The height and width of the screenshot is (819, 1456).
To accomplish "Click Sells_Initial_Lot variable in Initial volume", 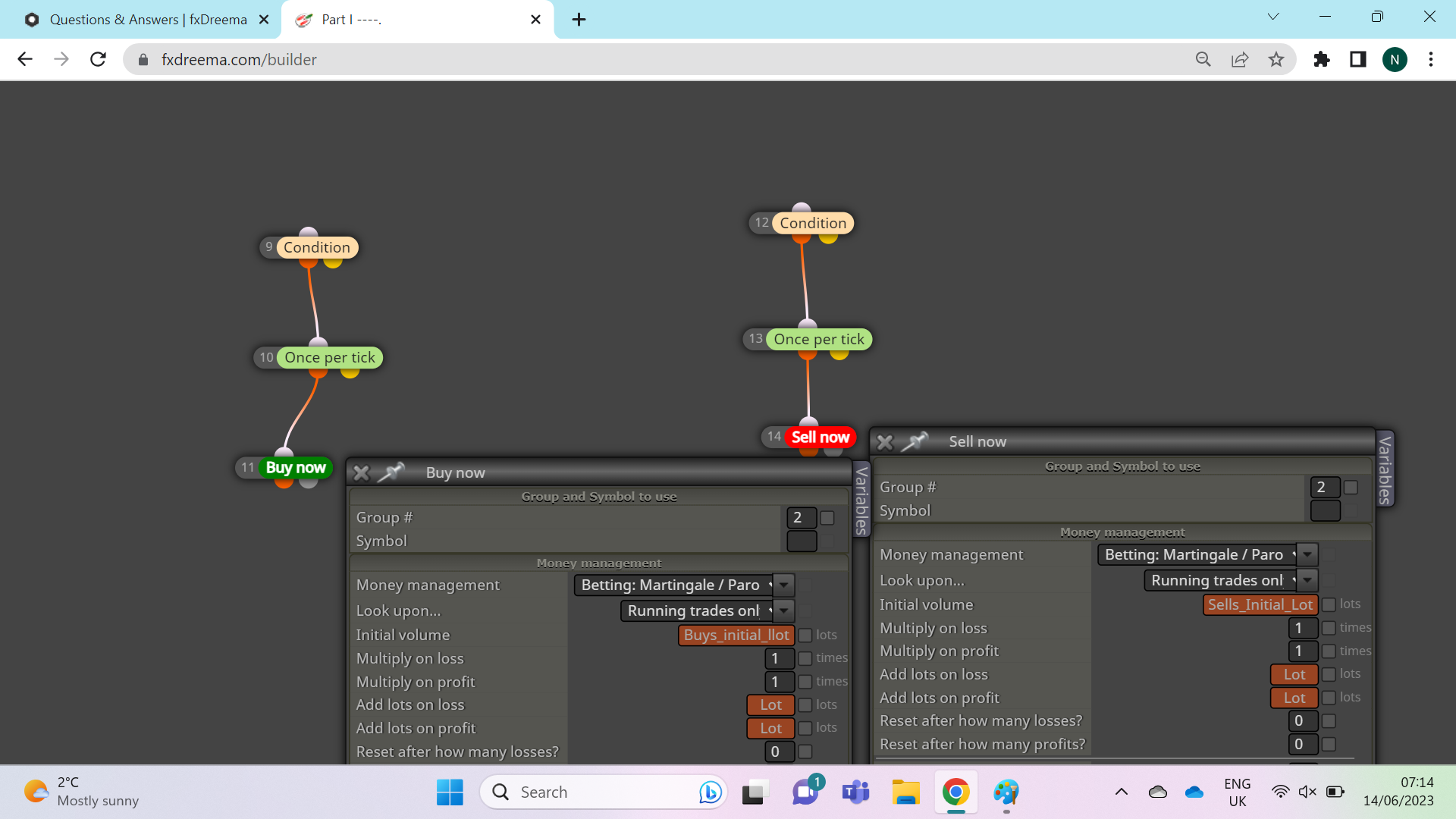I will pos(1260,605).
